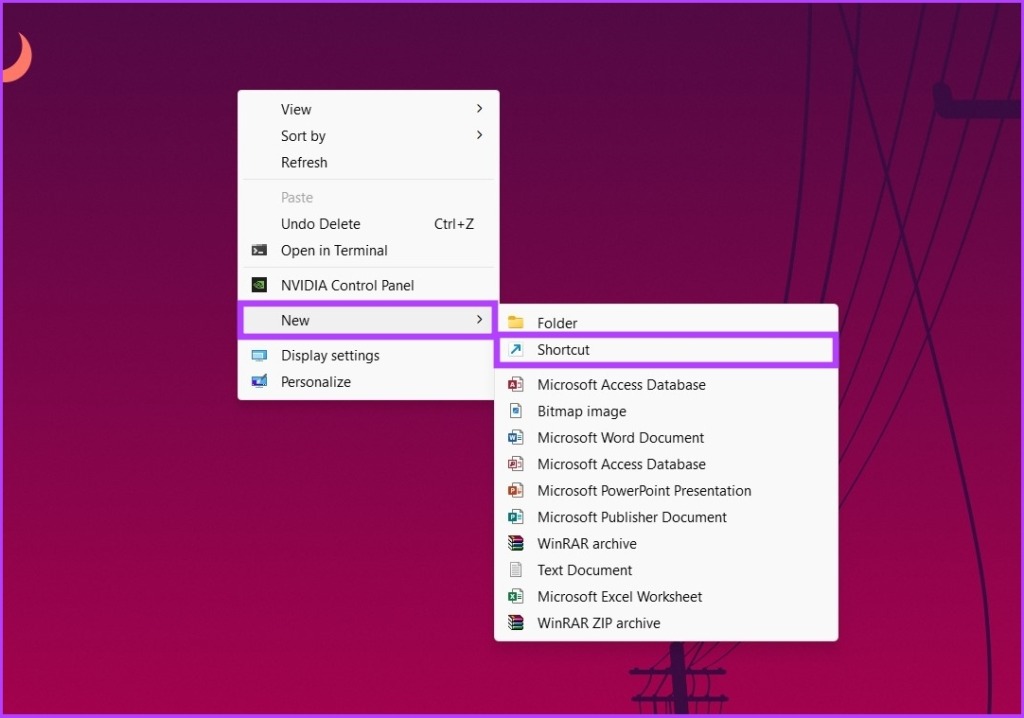Click the WinRAR archive books icon
Viewport: 1024px width, 718px height.
(516, 543)
